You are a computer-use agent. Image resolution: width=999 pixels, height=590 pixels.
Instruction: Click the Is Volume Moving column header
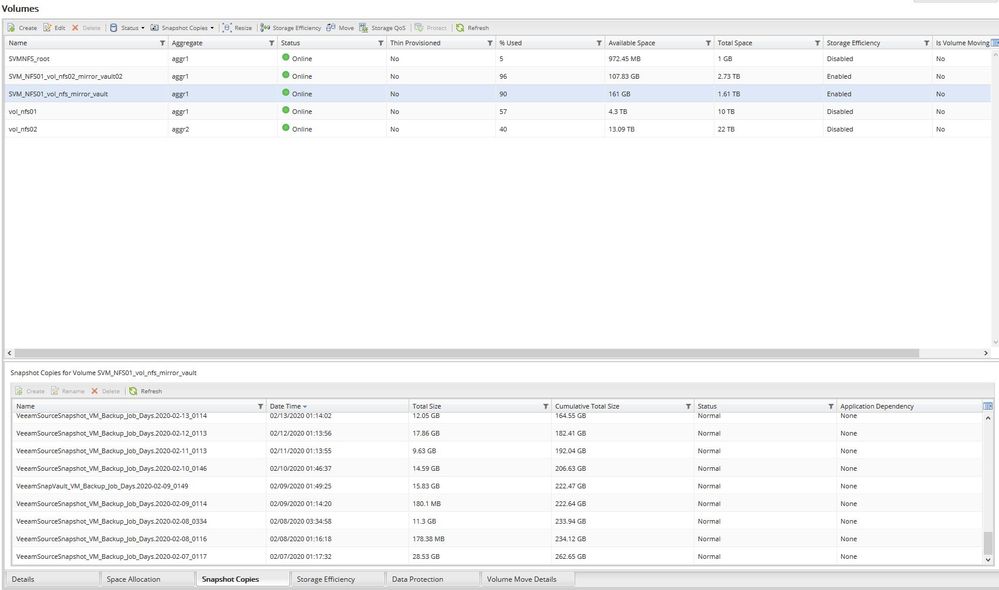pos(962,43)
